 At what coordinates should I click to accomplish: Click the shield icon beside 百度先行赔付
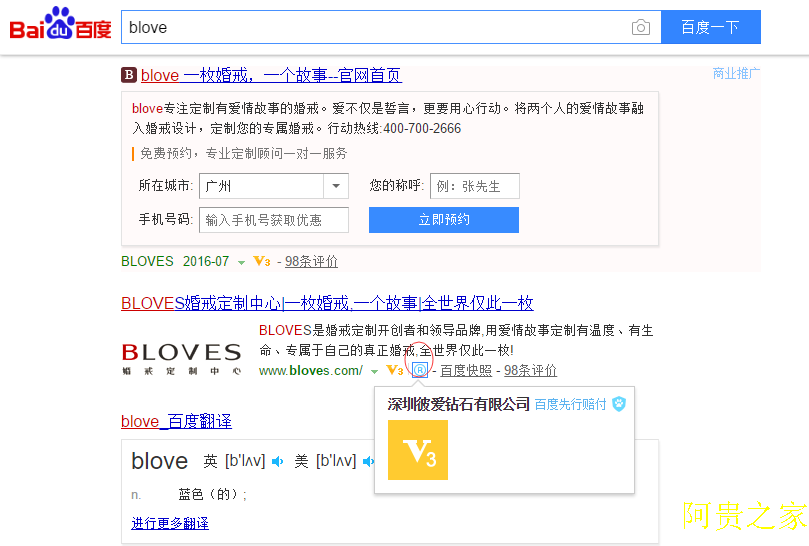[x=619, y=404]
